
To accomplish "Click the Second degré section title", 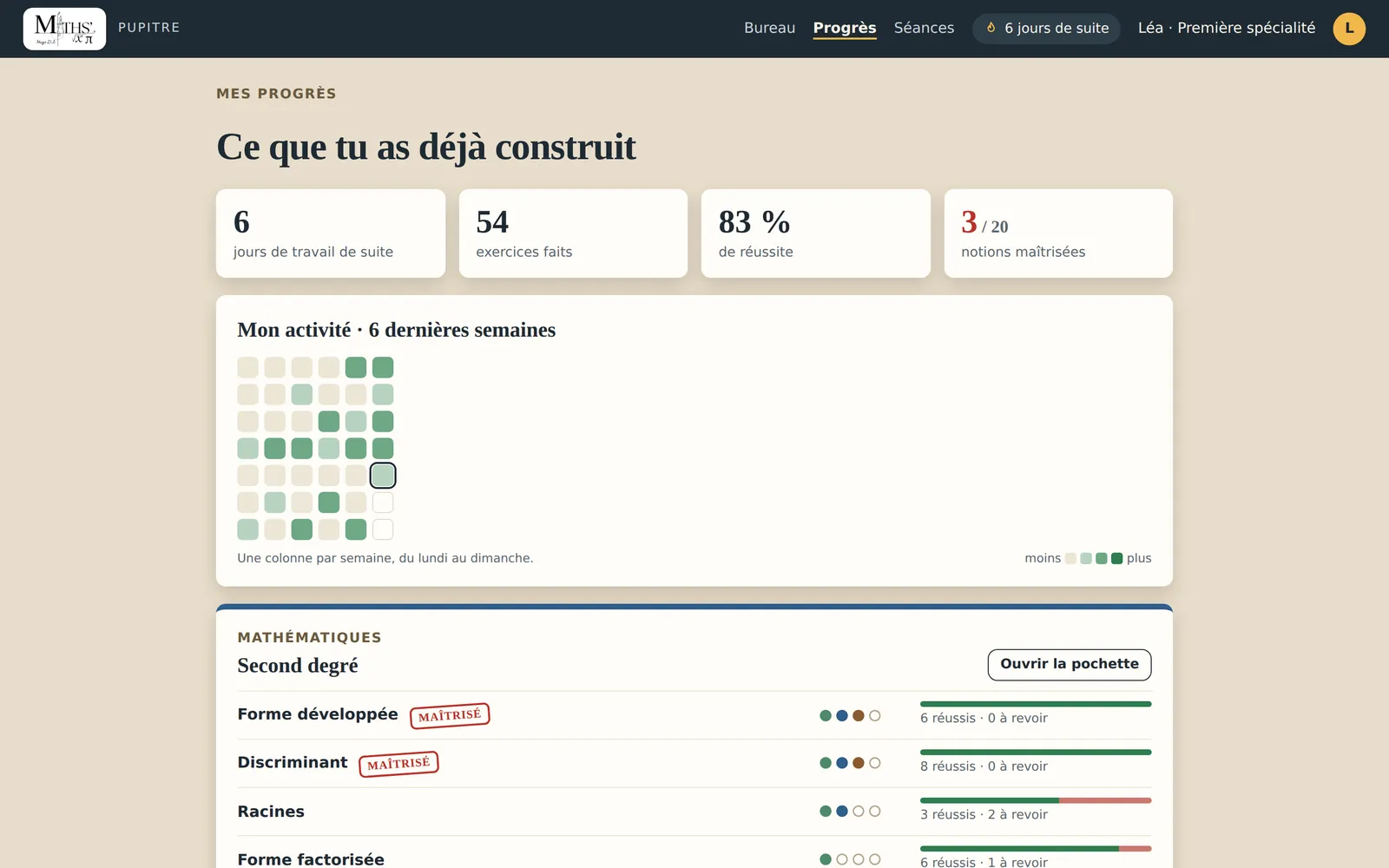I will click(x=298, y=666).
